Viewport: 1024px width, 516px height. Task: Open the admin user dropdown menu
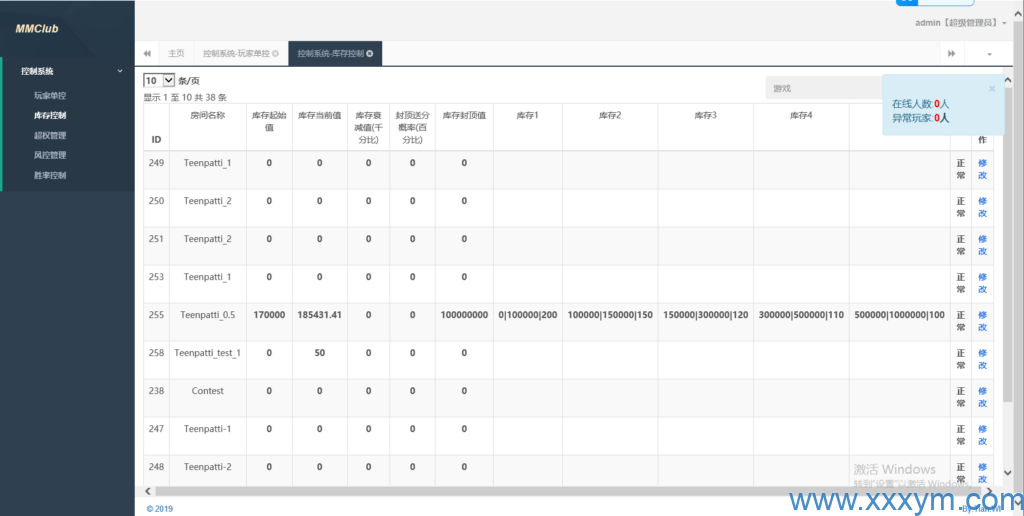tap(961, 22)
